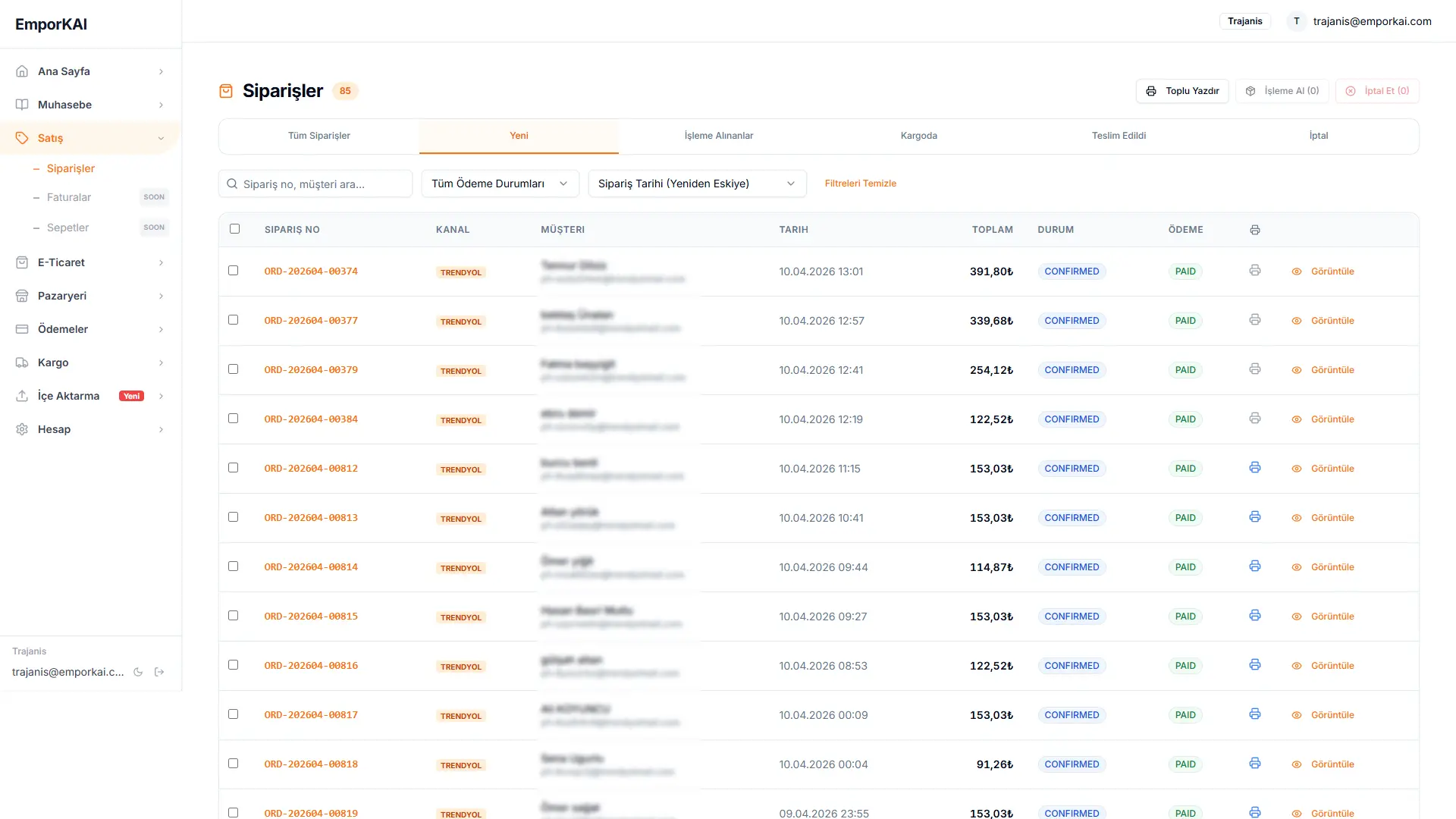This screenshot has width=1456, height=819.
Task: Select order ORD-202604-00377 with its checkbox
Action: point(233,320)
